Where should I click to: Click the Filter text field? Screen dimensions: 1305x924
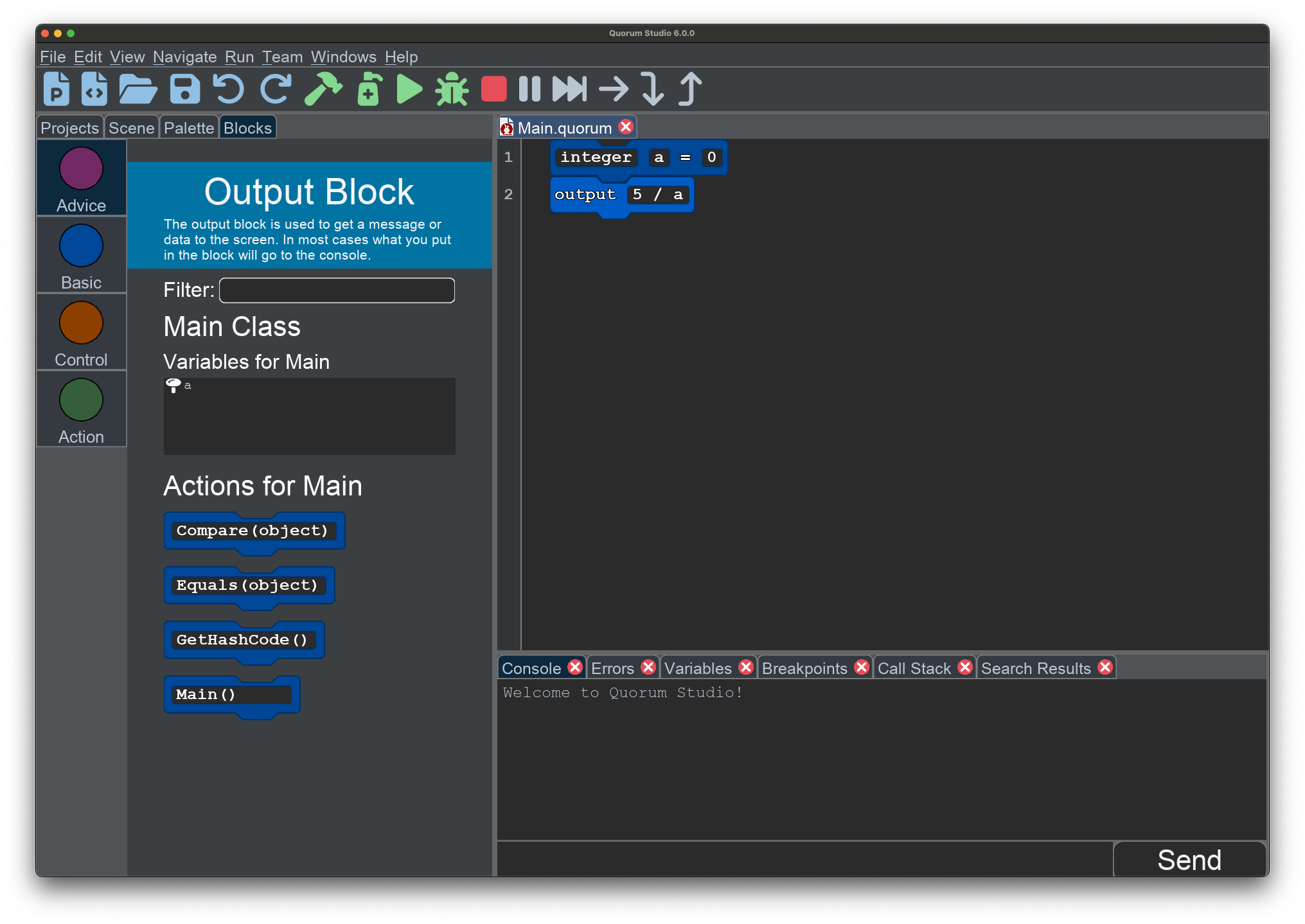[x=337, y=290]
